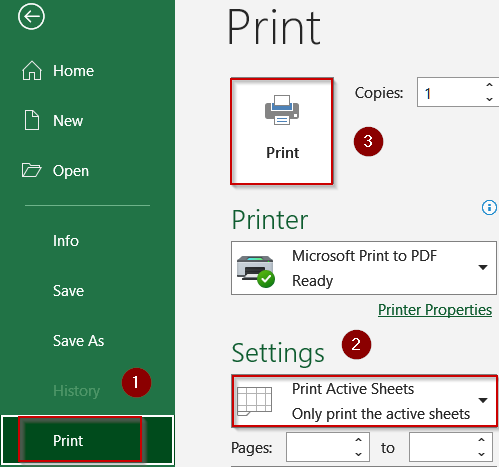
Task: Decrease the Pages end value arrow
Action: 481,454
